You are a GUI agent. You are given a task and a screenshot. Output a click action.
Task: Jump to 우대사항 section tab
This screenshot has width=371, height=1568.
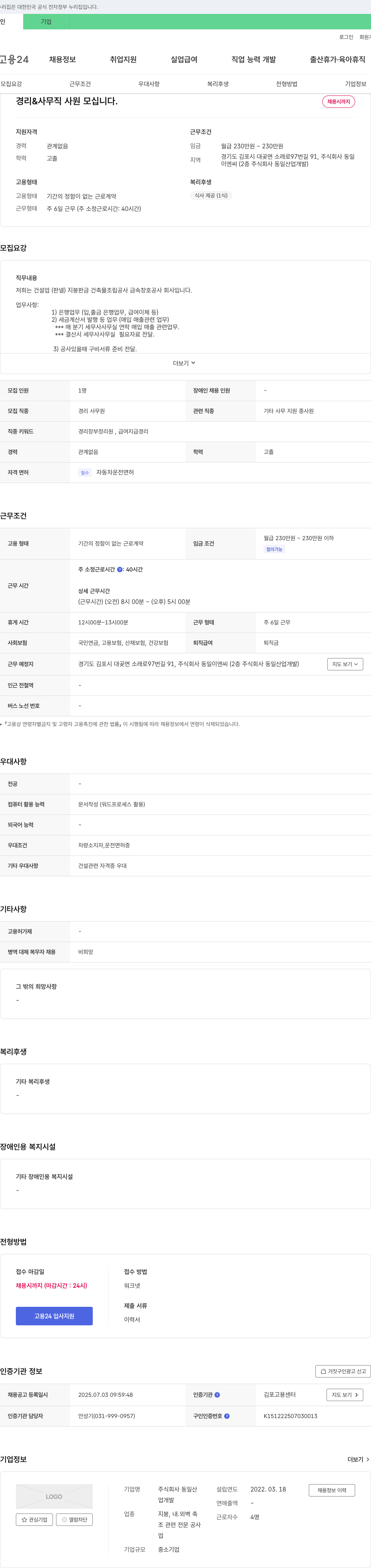tap(149, 84)
